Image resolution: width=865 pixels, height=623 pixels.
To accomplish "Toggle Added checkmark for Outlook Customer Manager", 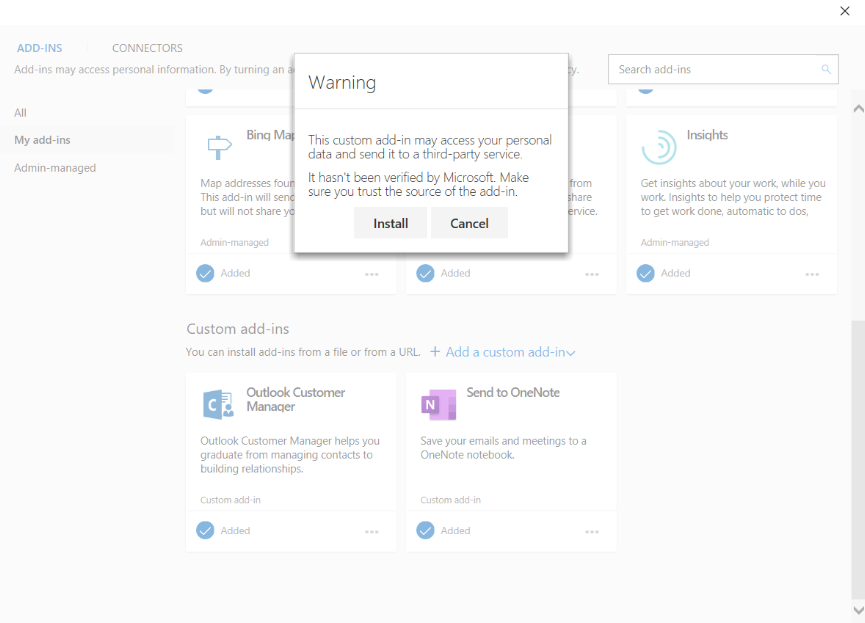I will click(x=205, y=530).
